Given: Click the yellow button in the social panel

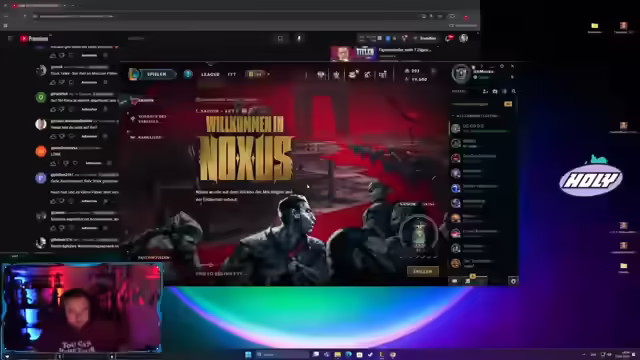Looking at the screenshot, I should click(508, 104).
